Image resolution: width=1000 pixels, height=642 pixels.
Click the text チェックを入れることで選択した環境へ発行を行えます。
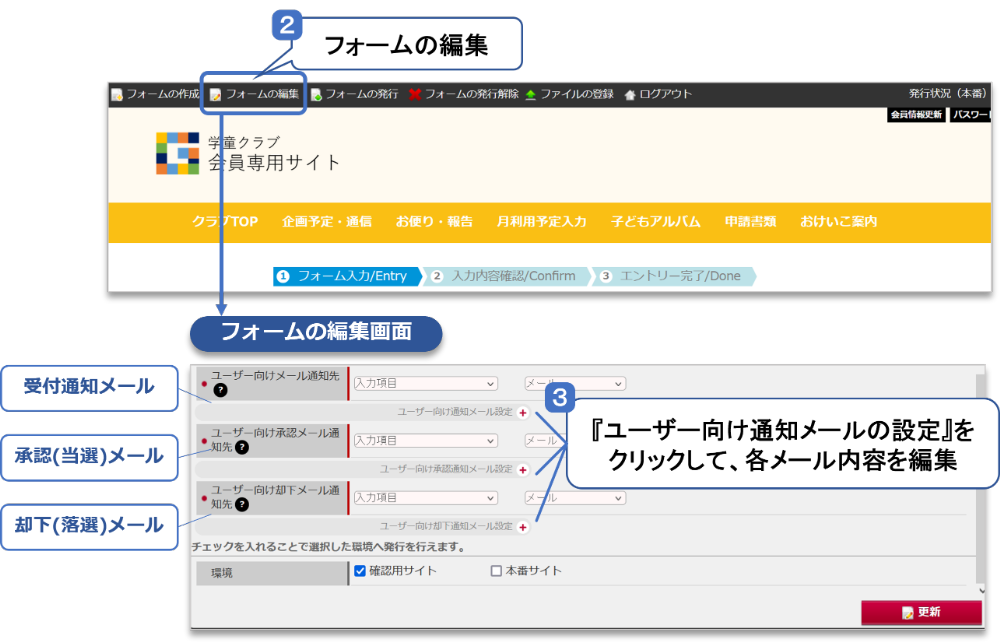tap(328, 547)
